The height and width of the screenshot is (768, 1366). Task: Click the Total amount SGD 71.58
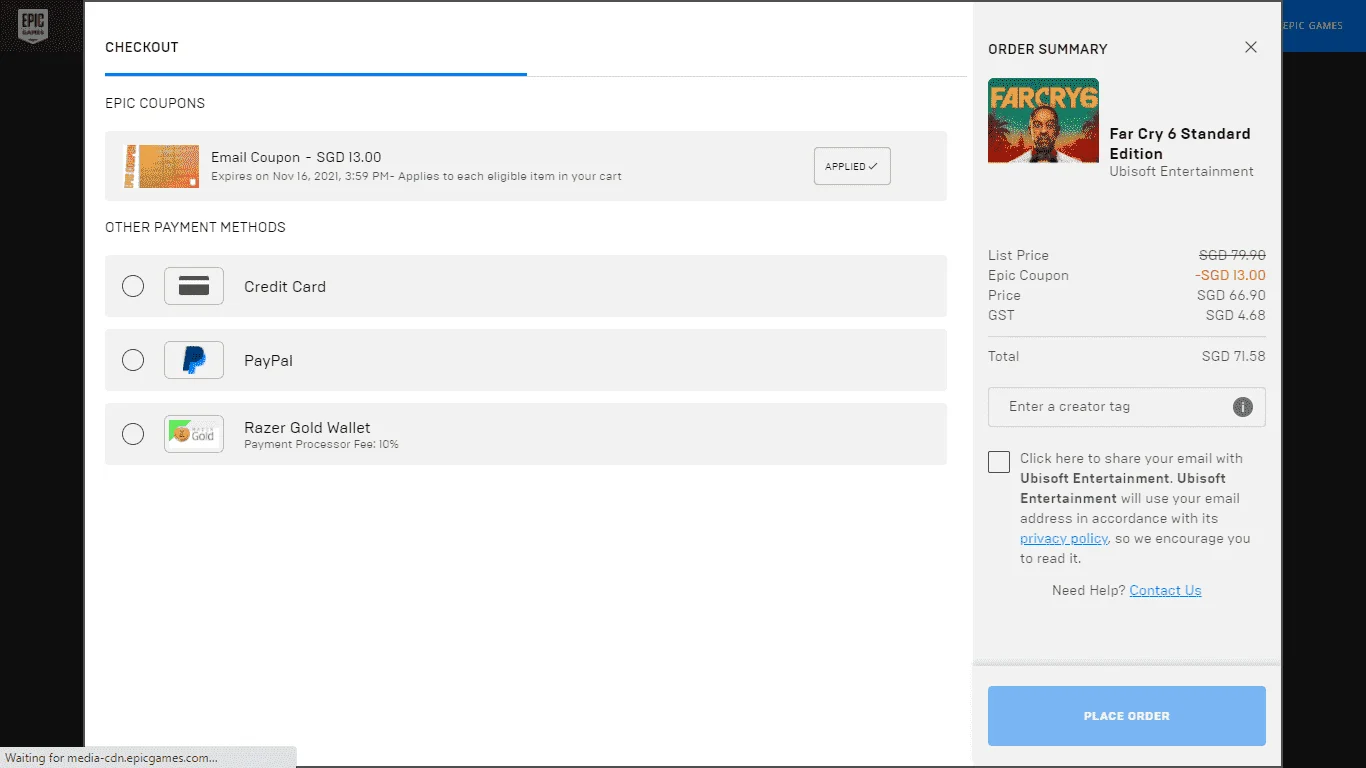click(1234, 356)
